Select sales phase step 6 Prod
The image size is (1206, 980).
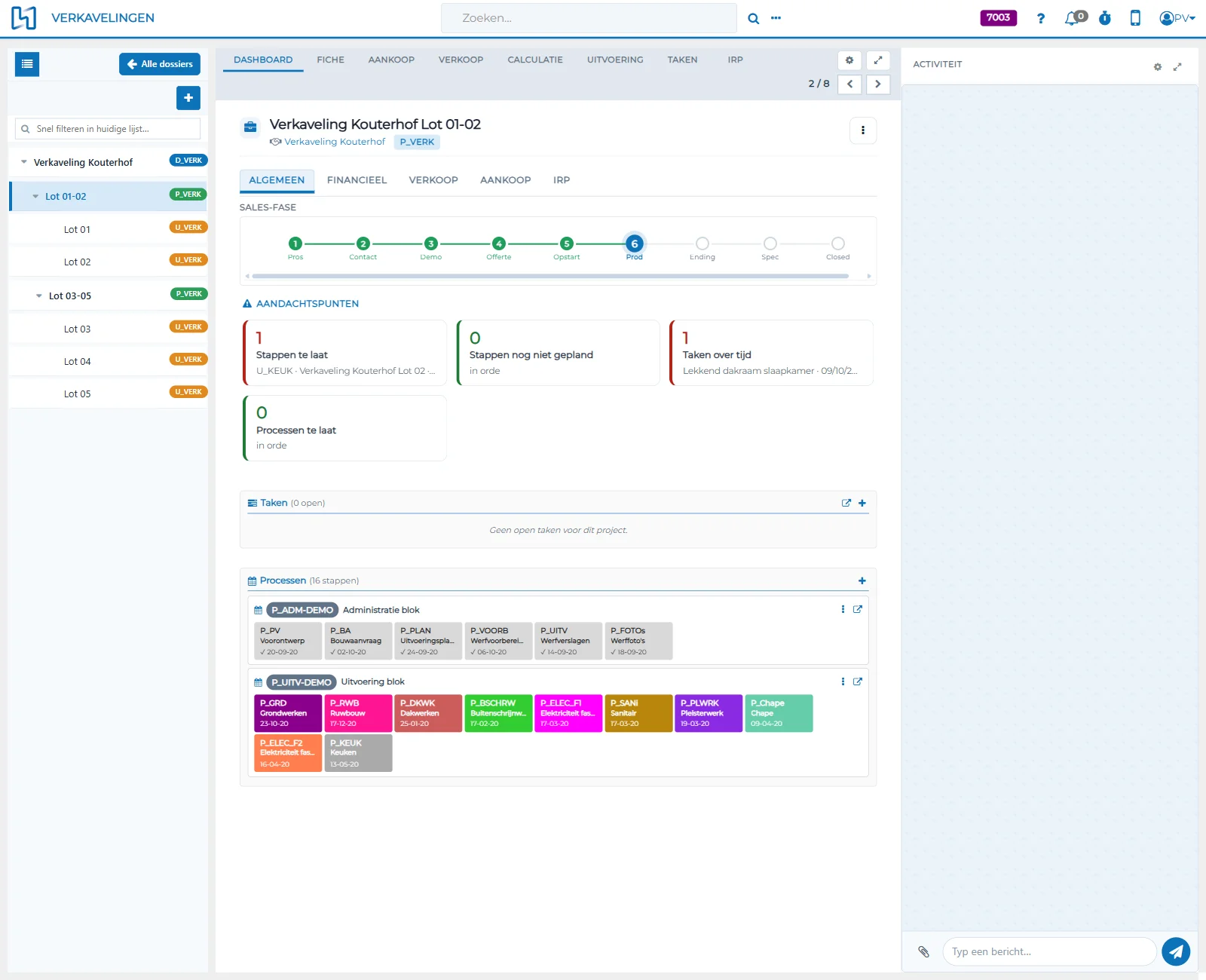(x=635, y=243)
